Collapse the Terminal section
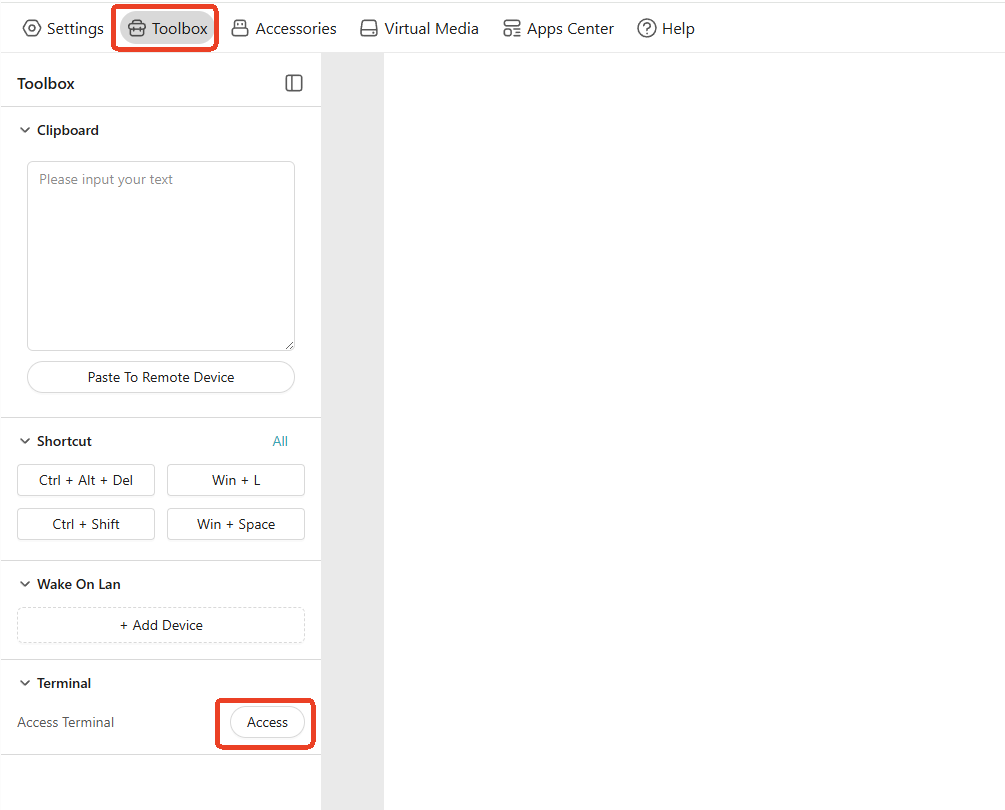The image size is (1005, 810). pyautogui.click(x=23, y=683)
